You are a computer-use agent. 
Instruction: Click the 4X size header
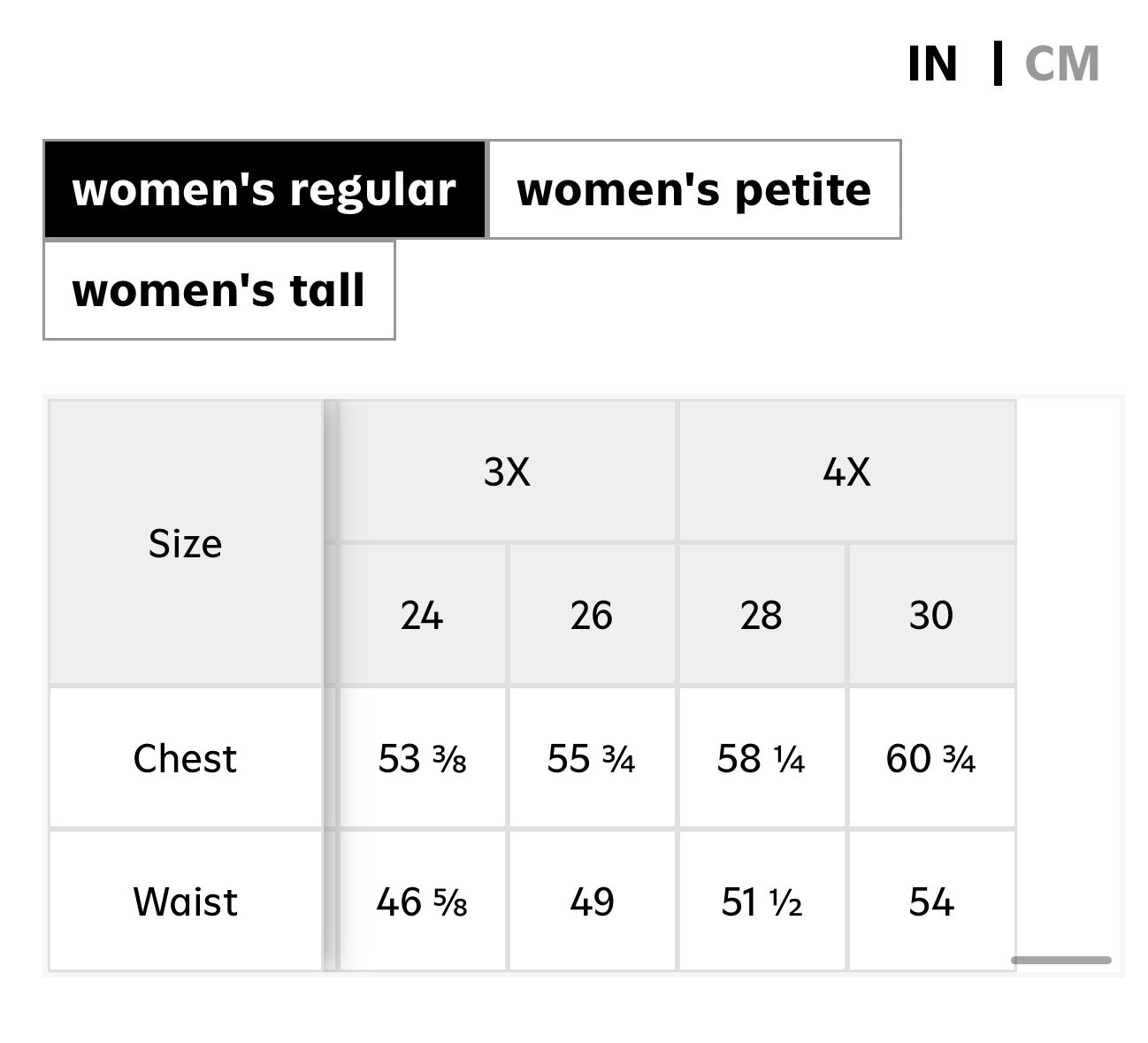point(847,472)
